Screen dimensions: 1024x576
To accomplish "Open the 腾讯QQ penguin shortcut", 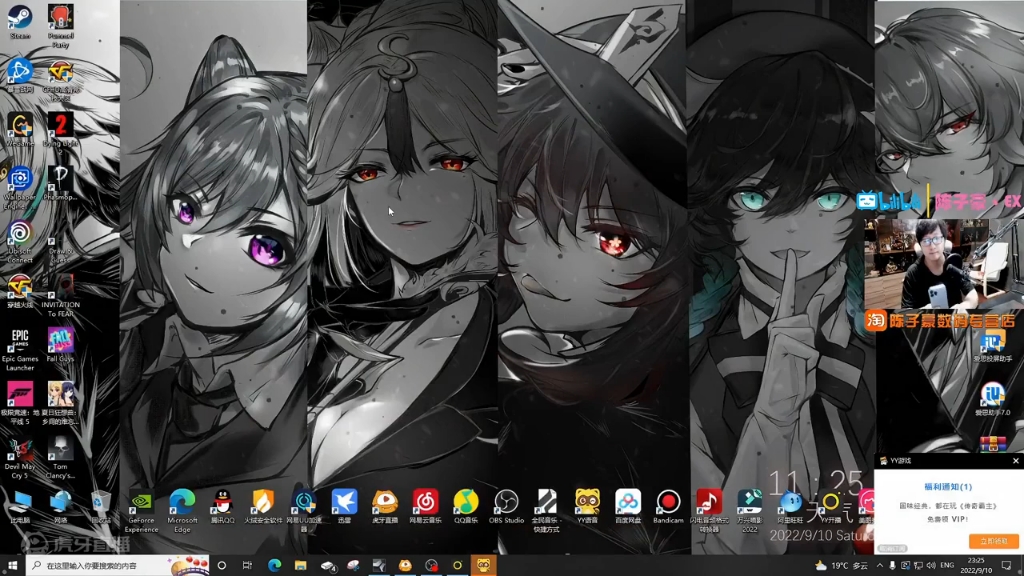I will (x=223, y=507).
